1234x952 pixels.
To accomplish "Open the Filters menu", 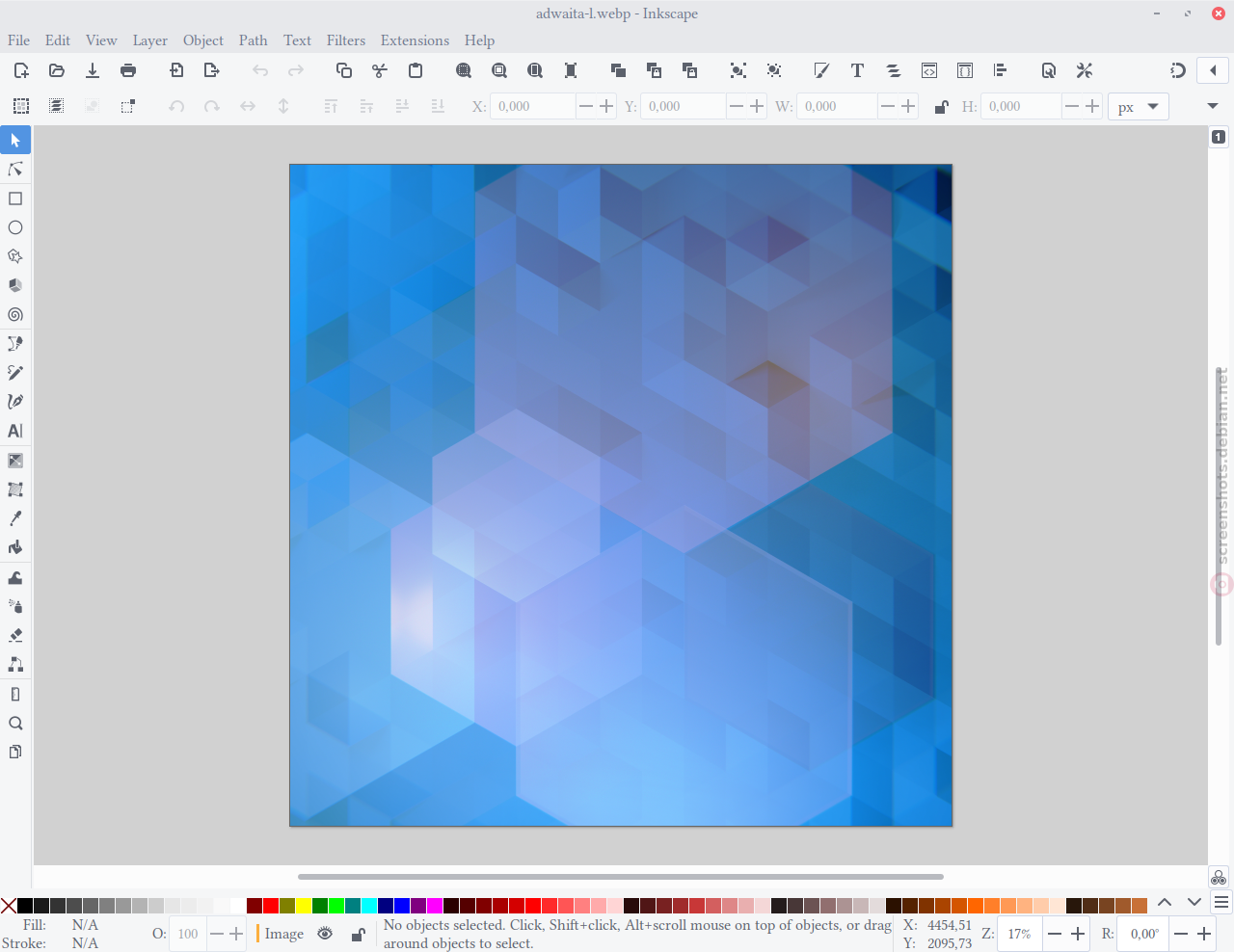I will point(346,40).
